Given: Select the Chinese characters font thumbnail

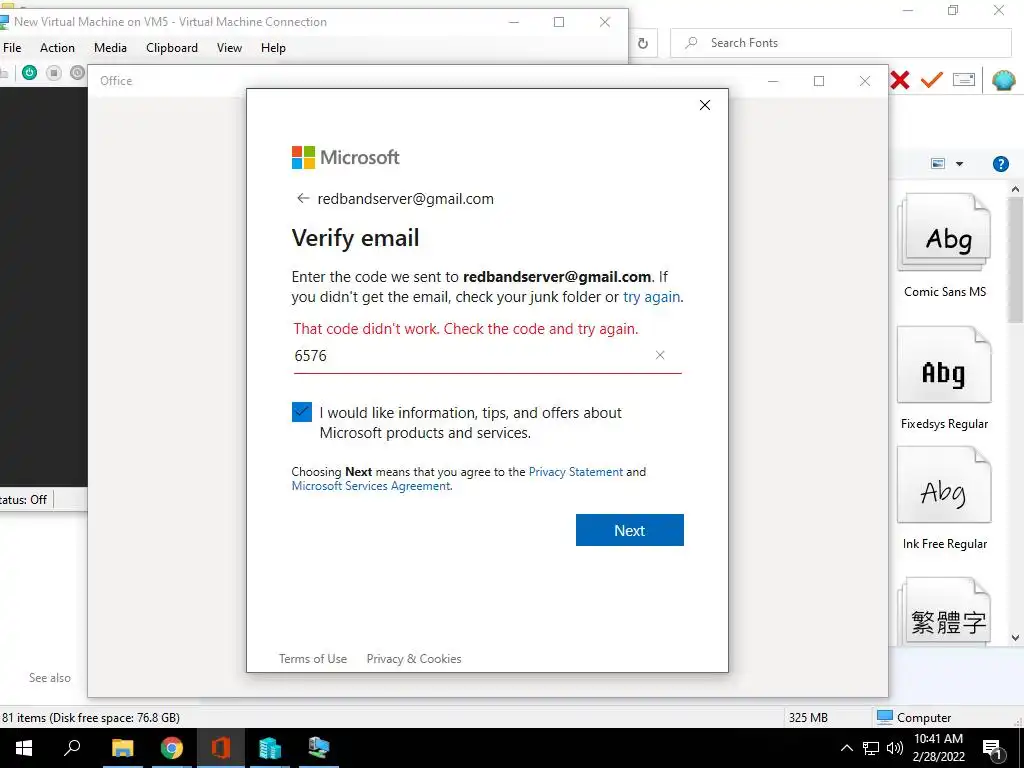Looking at the screenshot, I should [x=944, y=611].
